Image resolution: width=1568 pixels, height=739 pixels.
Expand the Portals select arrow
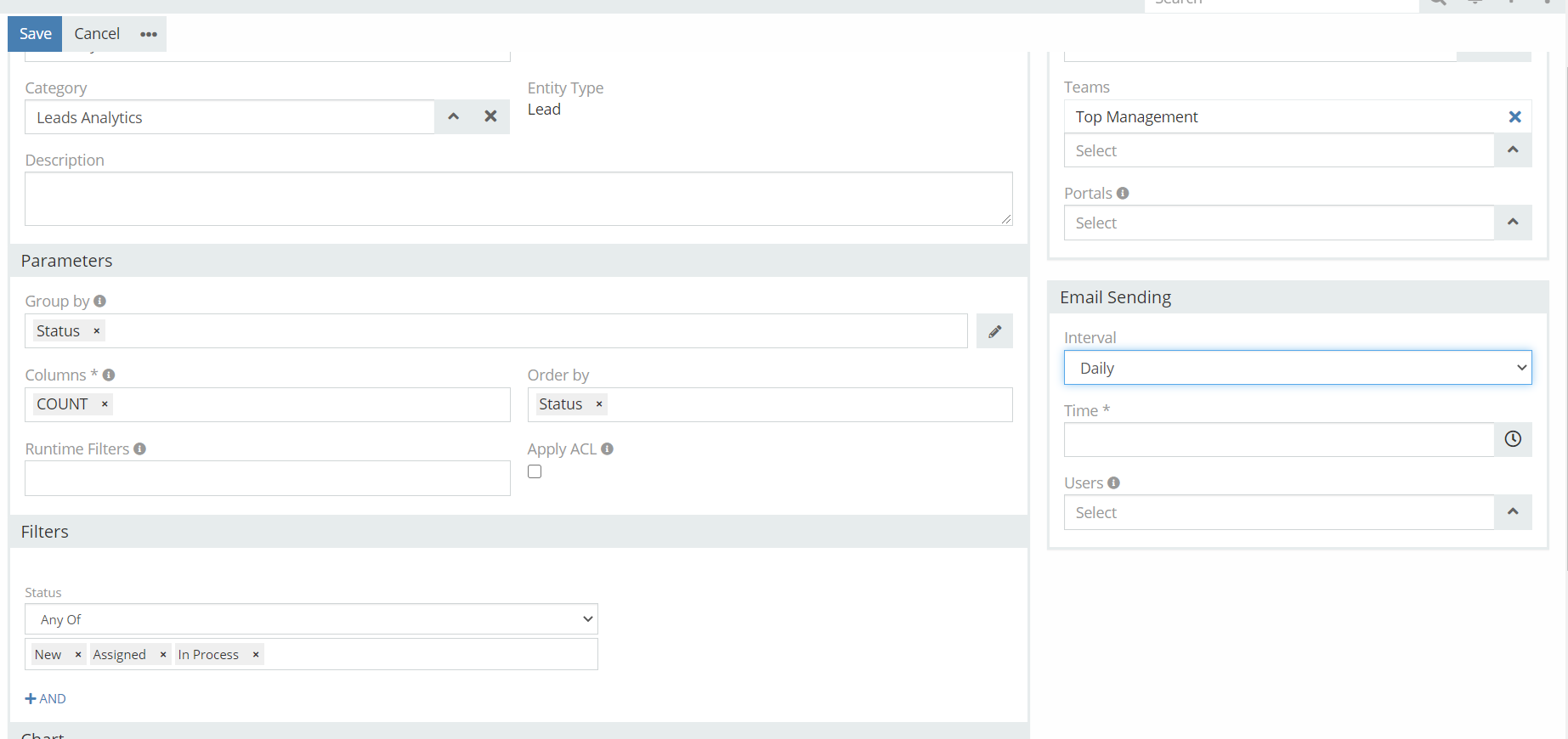tap(1513, 223)
